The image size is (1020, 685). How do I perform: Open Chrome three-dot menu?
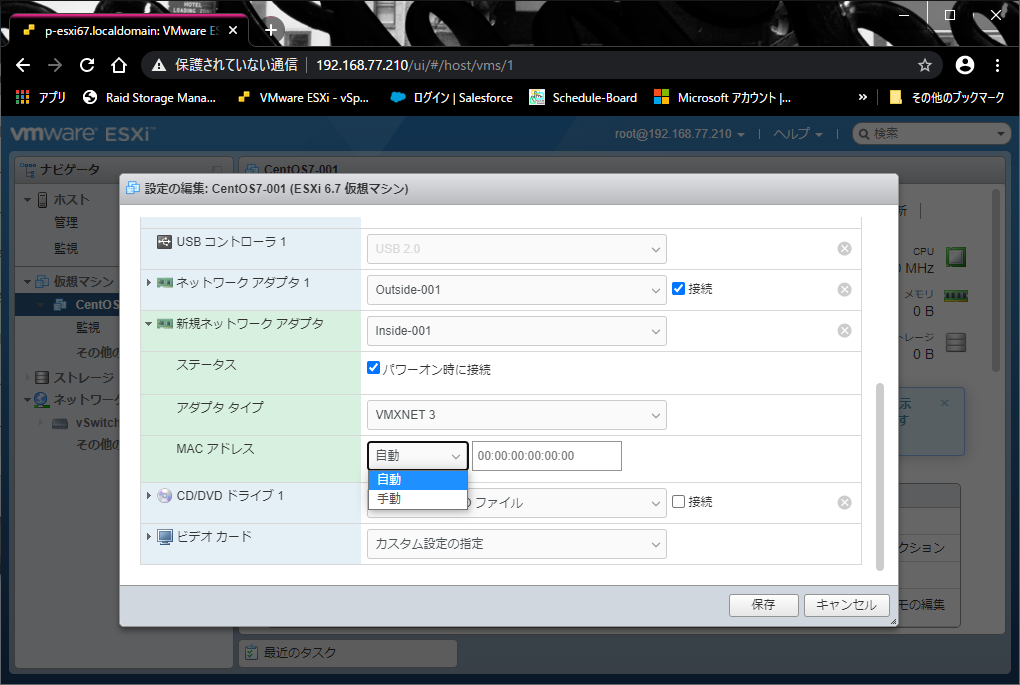pyautogui.click(x=997, y=65)
